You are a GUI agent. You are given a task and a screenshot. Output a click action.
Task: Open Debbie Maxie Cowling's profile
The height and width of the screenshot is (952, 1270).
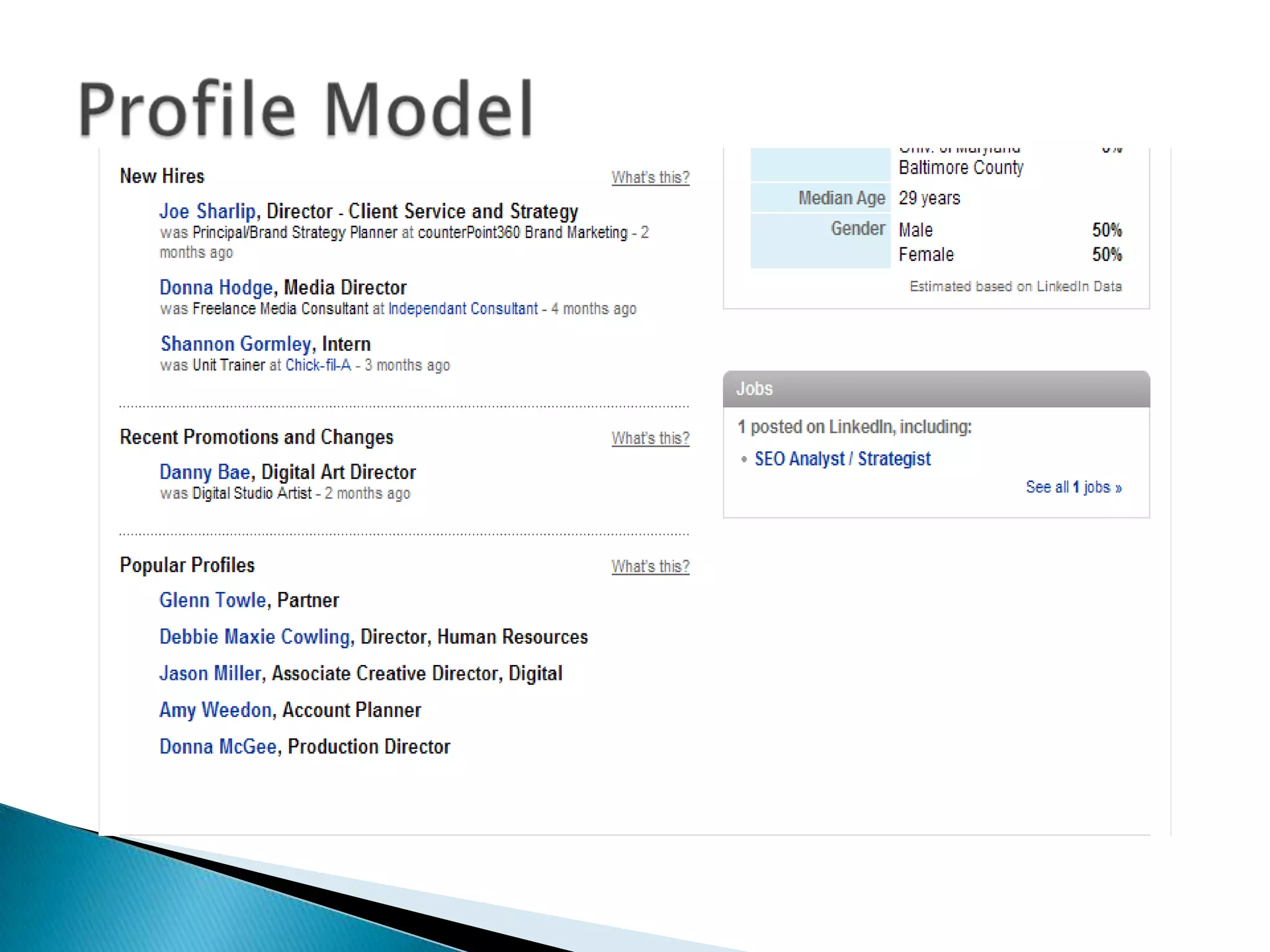click(x=254, y=637)
